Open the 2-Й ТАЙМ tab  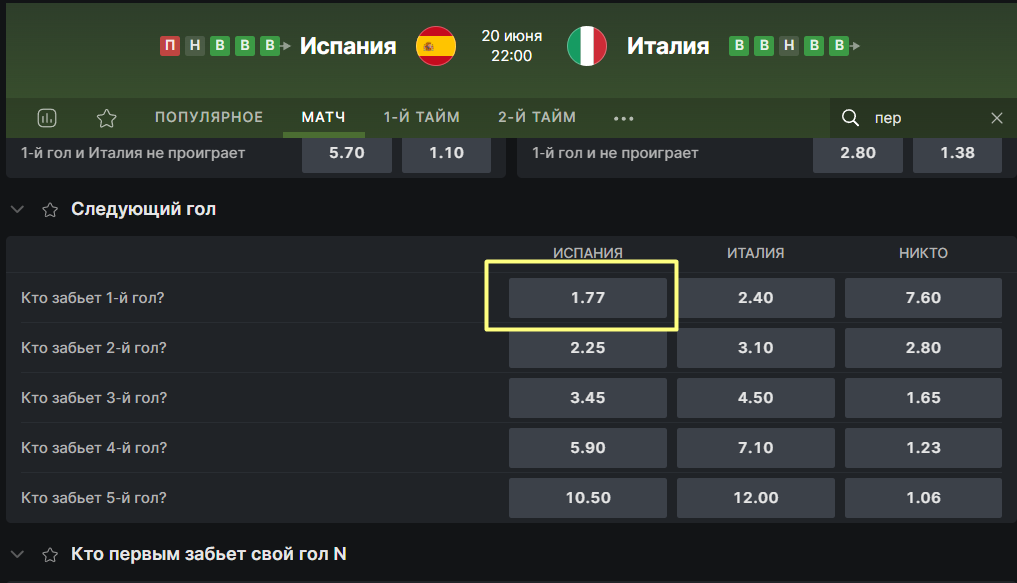[x=537, y=117]
